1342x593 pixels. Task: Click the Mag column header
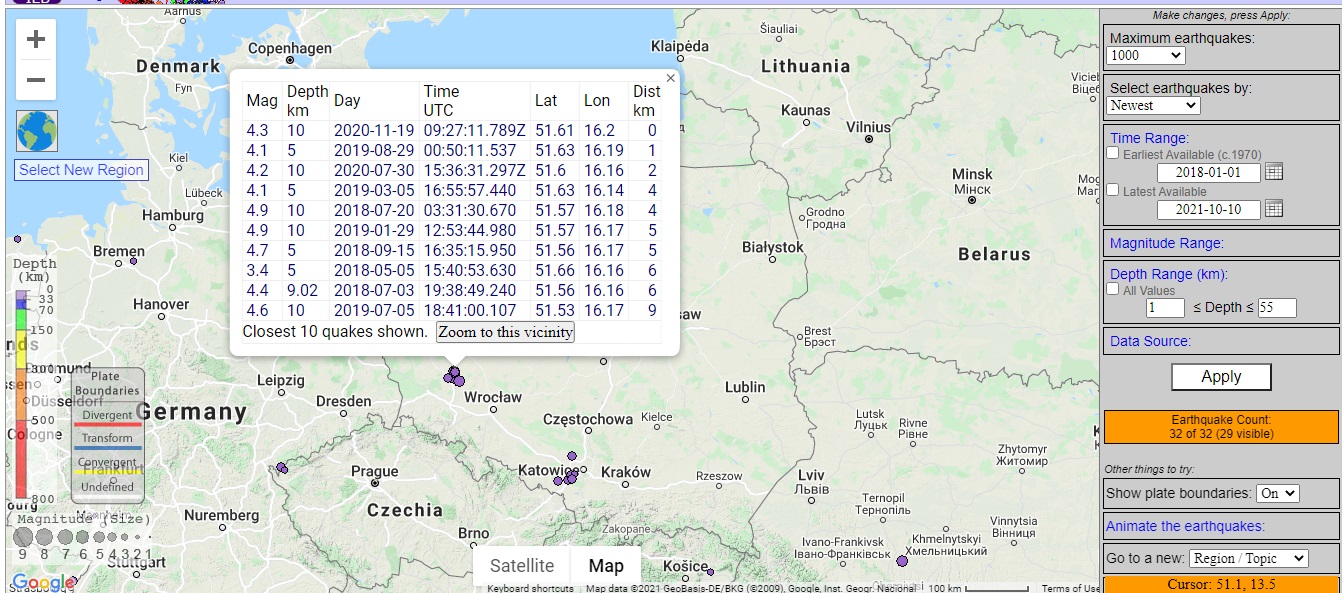(262, 100)
